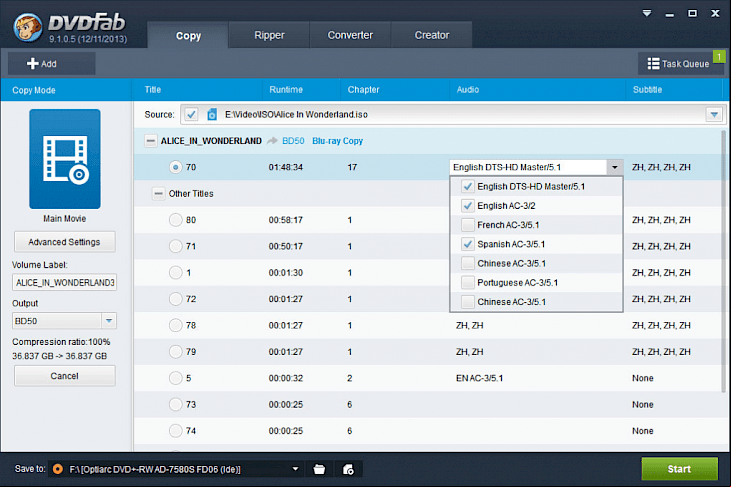Check French AC-3/5.1 audio track
The height and width of the screenshot is (487, 731).
(467, 225)
